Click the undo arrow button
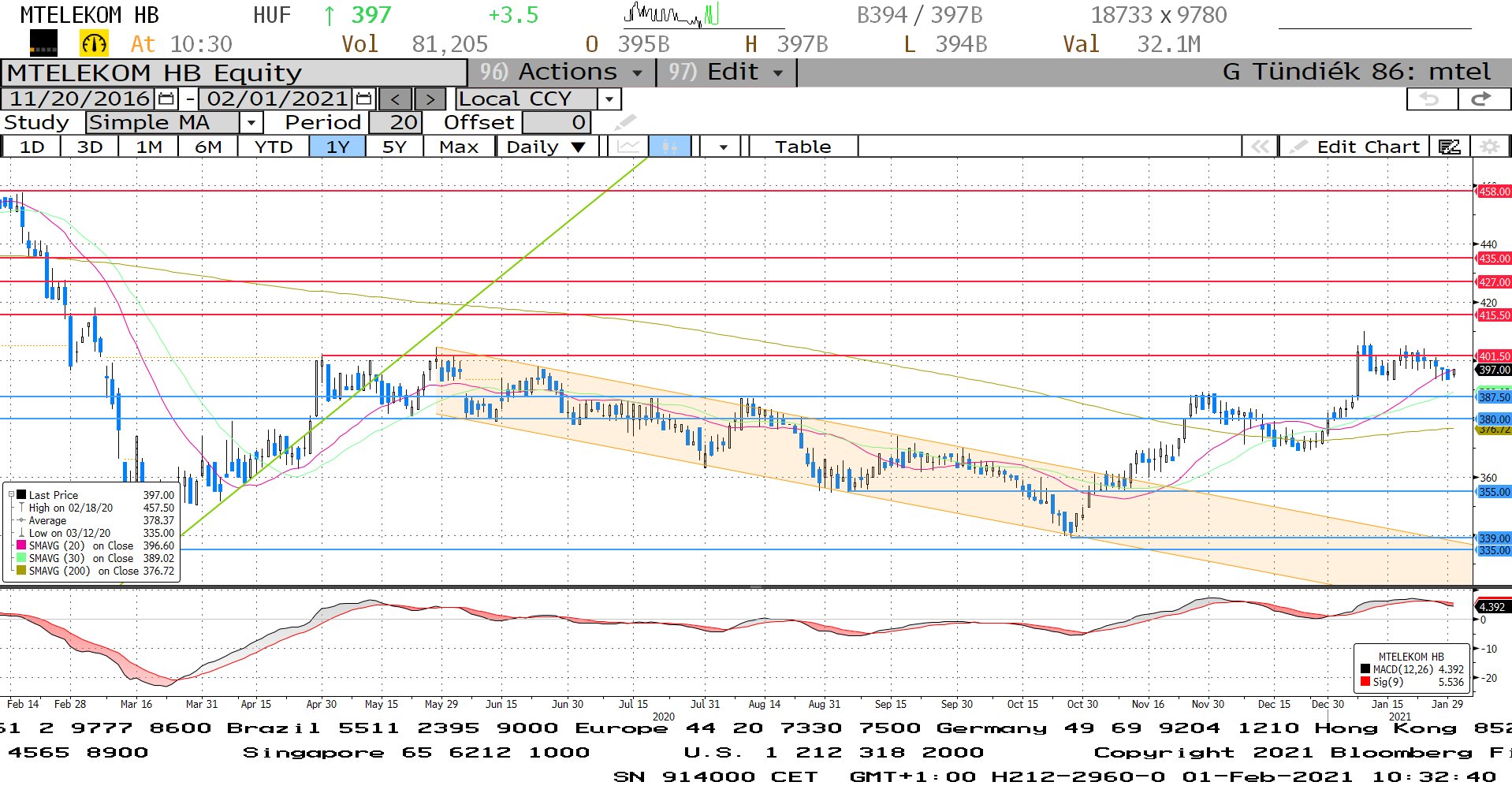1512x808 pixels. pos(1430,99)
